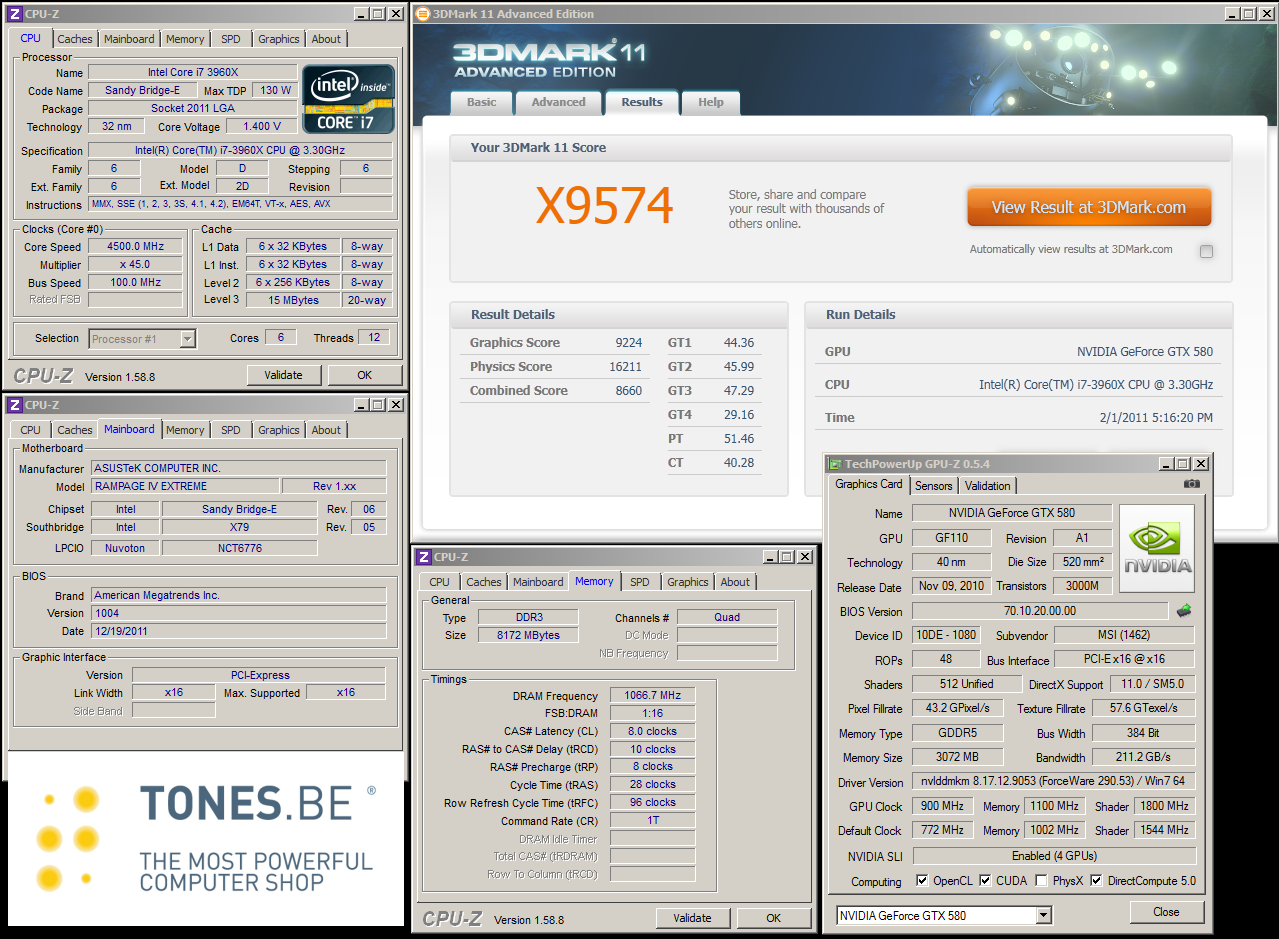The image size is (1279, 939).
Task: Select Memory tab in Mainboard CPU-Z window
Action: tap(185, 430)
